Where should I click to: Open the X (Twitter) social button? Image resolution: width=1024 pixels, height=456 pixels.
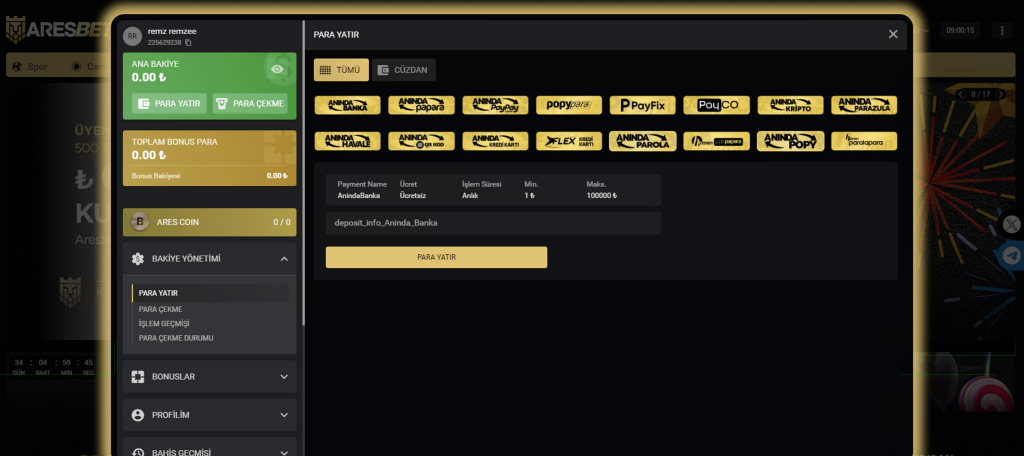[x=1012, y=225]
